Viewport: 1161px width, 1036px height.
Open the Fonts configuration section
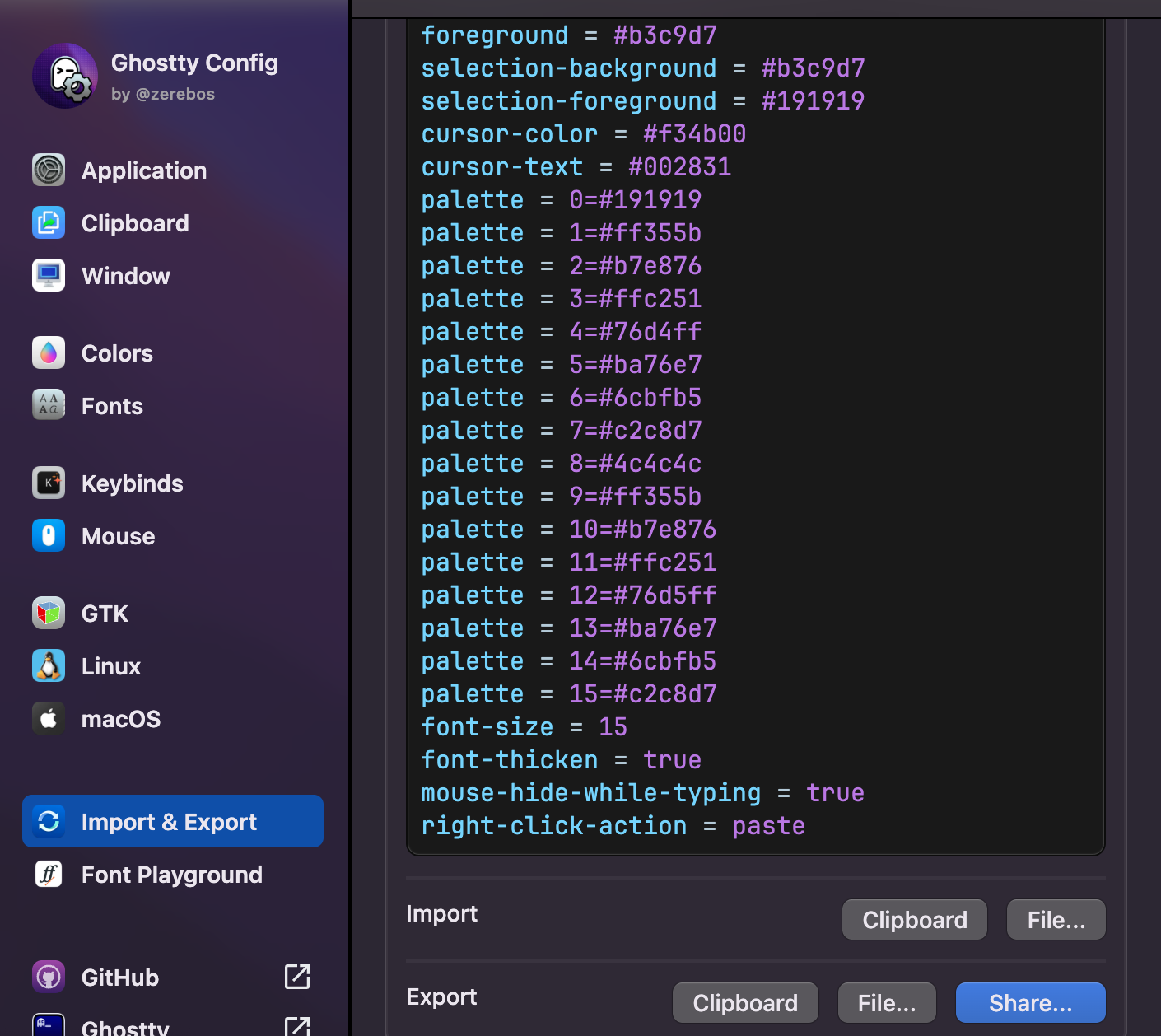111,405
